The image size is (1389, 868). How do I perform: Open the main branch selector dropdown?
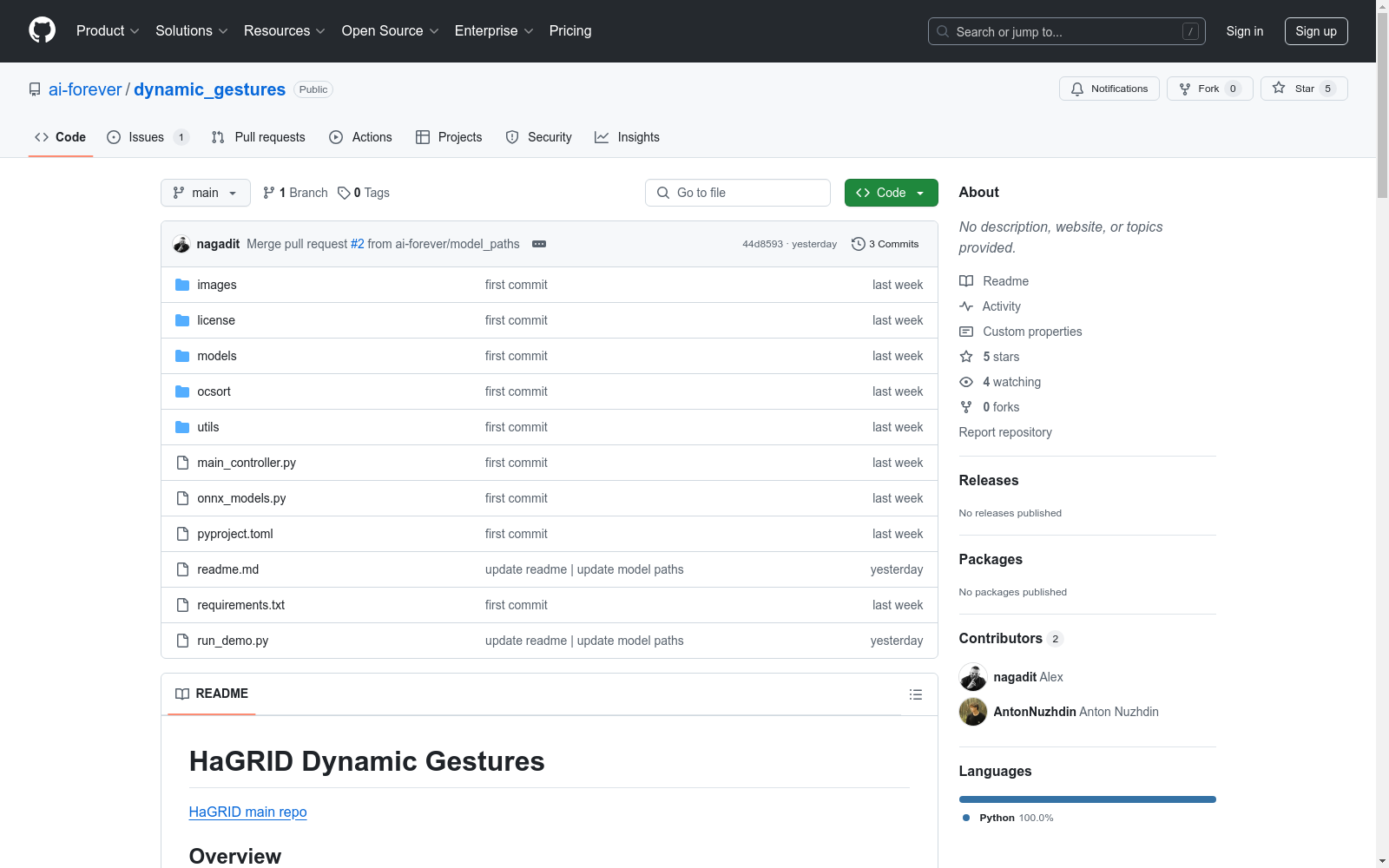[206, 193]
